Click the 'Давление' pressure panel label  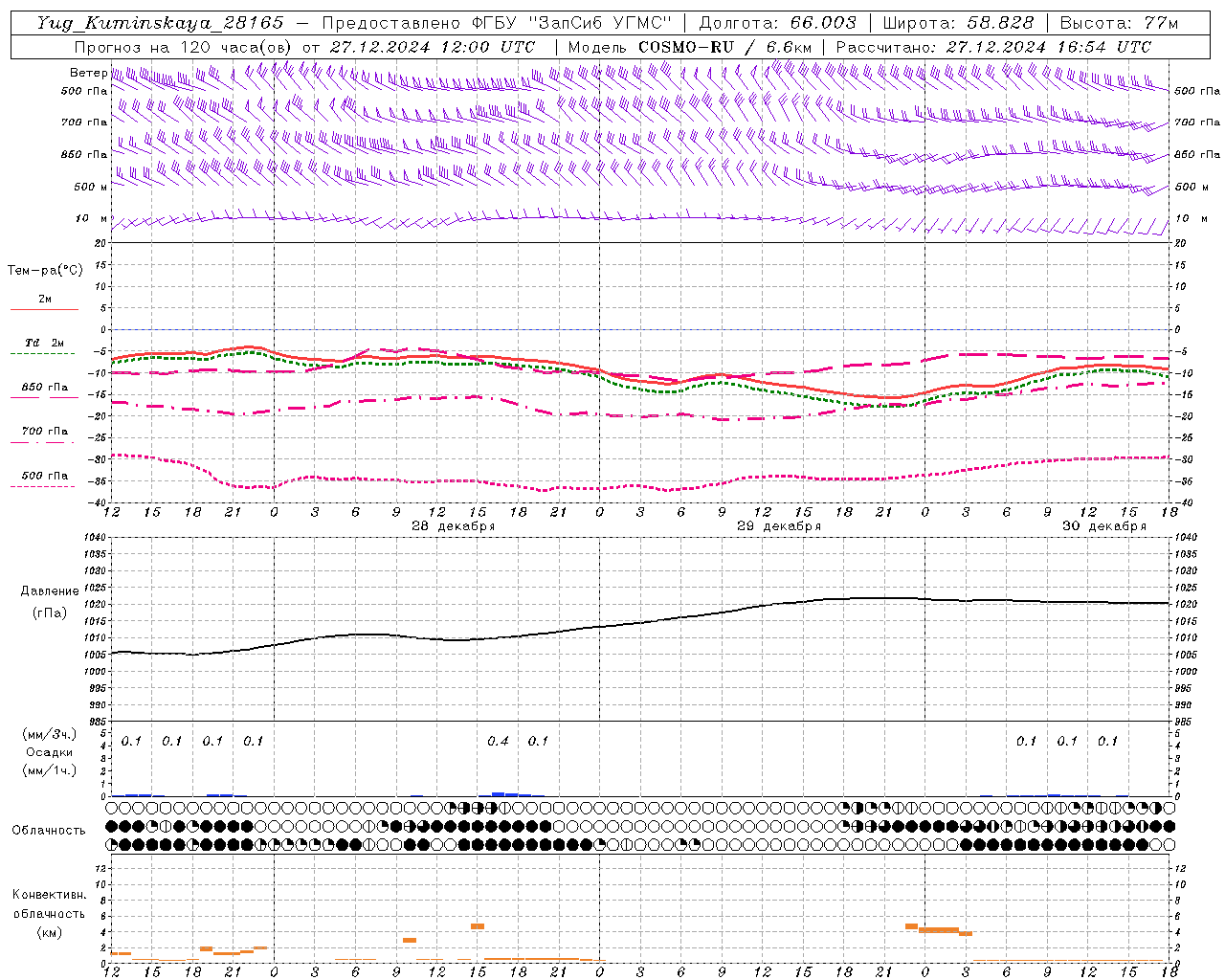[50, 591]
